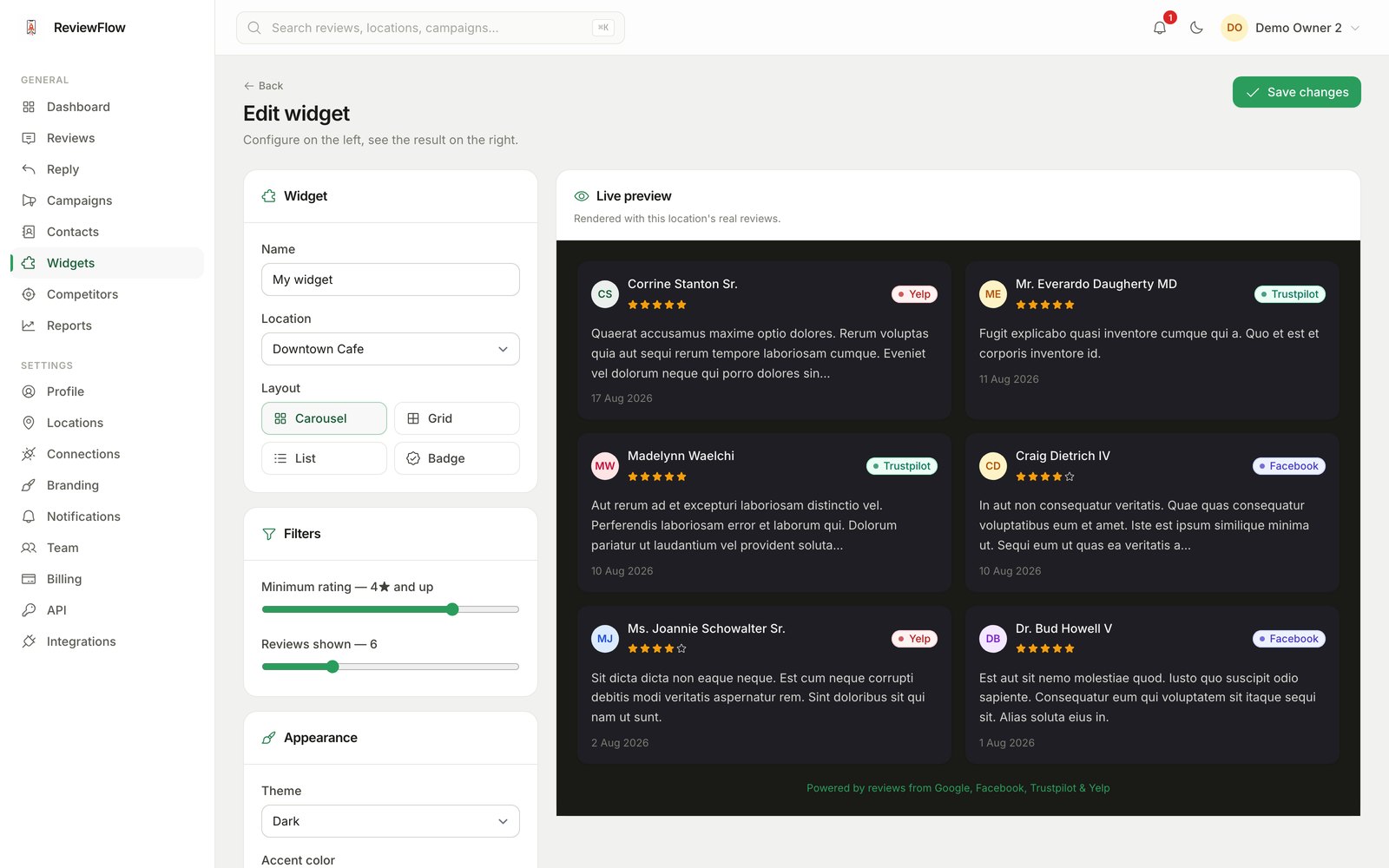1389x868 pixels.
Task: Click the CS avatar on Corrine Stanton's card
Action: coord(605,294)
